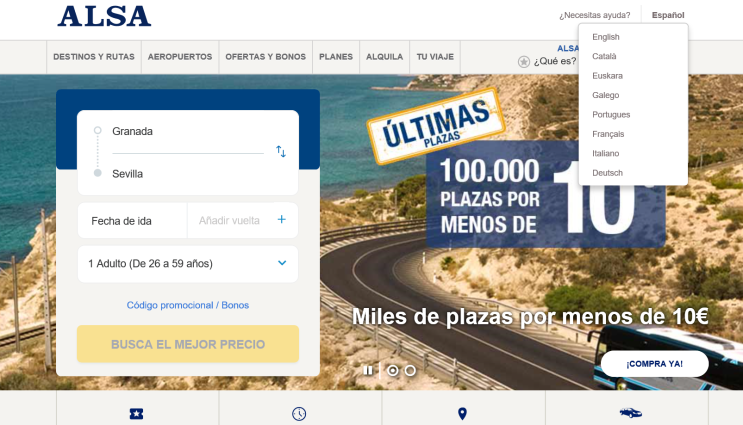Viewport: 743px width, 425px height.
Task: Open the Ofertas y Bonos menu
Action: (265, 57)
